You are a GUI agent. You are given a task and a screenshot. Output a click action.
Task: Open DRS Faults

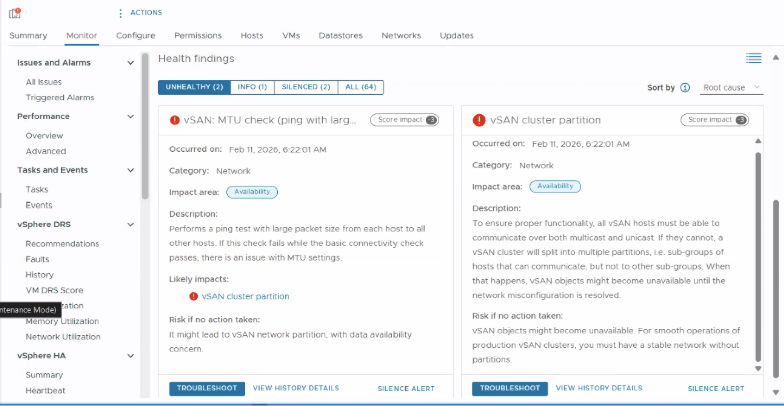coord(38,260)
